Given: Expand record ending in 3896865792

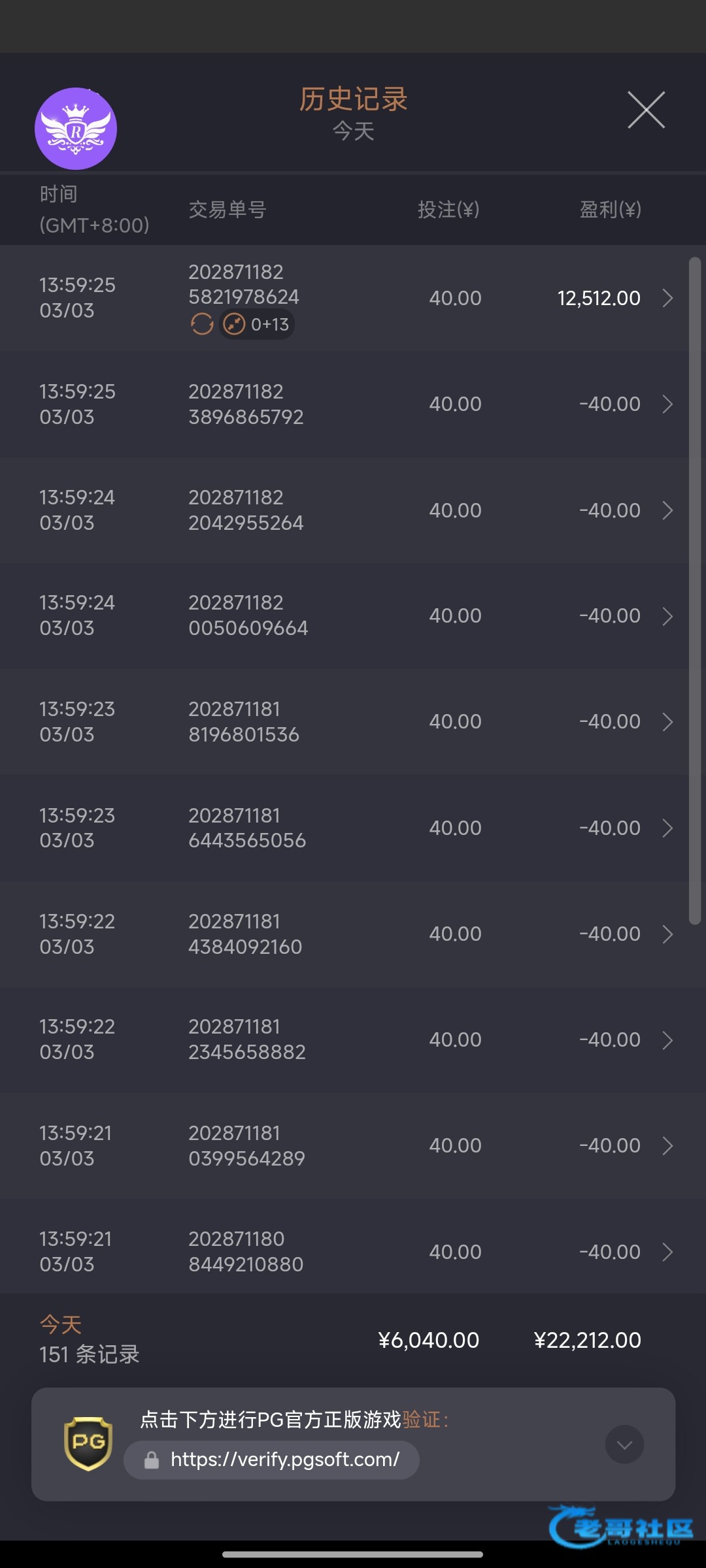Looking at the screenshot, I should [x=667, y=404].
